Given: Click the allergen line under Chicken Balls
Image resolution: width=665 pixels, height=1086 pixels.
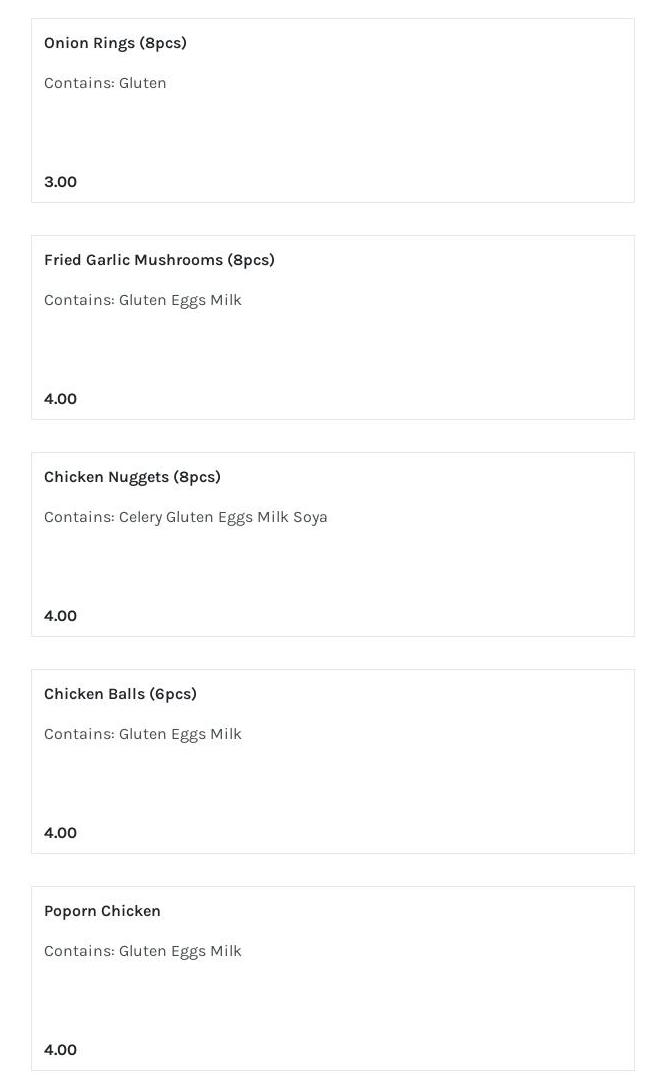Looking at the screenshot, I should point(143,734).
